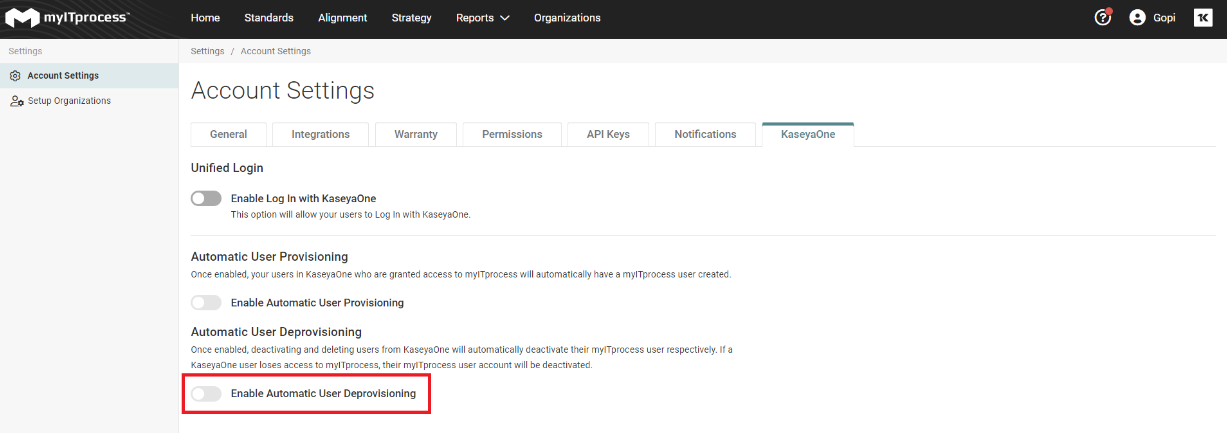1227x433 pixels.
Task: Open the Strategy menu item
Action: coord(412,18)
